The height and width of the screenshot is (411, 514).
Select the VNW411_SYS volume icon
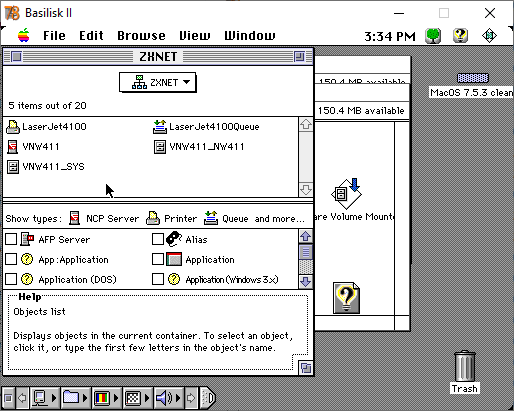coord(13,167)
